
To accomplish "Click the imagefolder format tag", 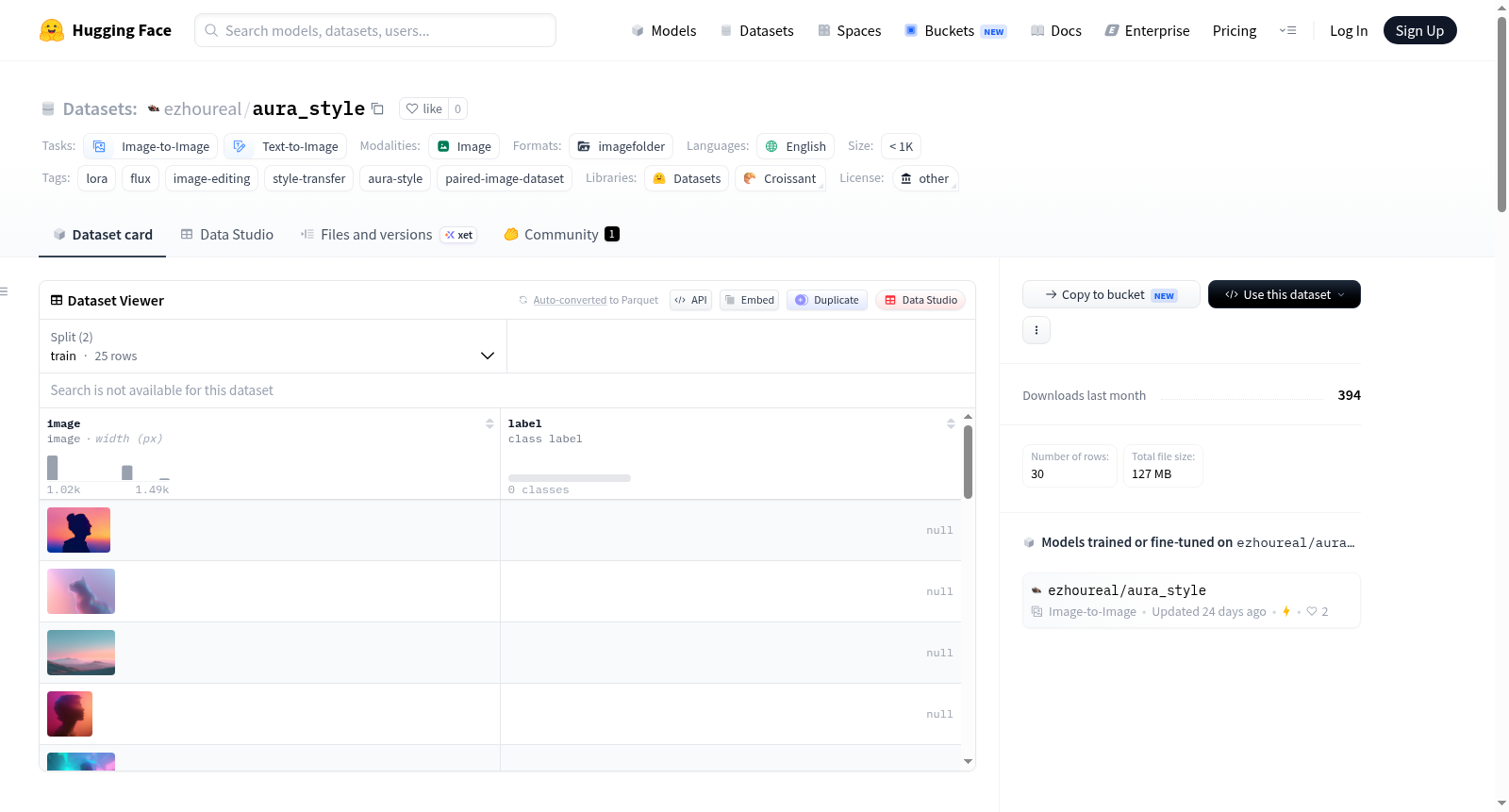I will 622,146.
